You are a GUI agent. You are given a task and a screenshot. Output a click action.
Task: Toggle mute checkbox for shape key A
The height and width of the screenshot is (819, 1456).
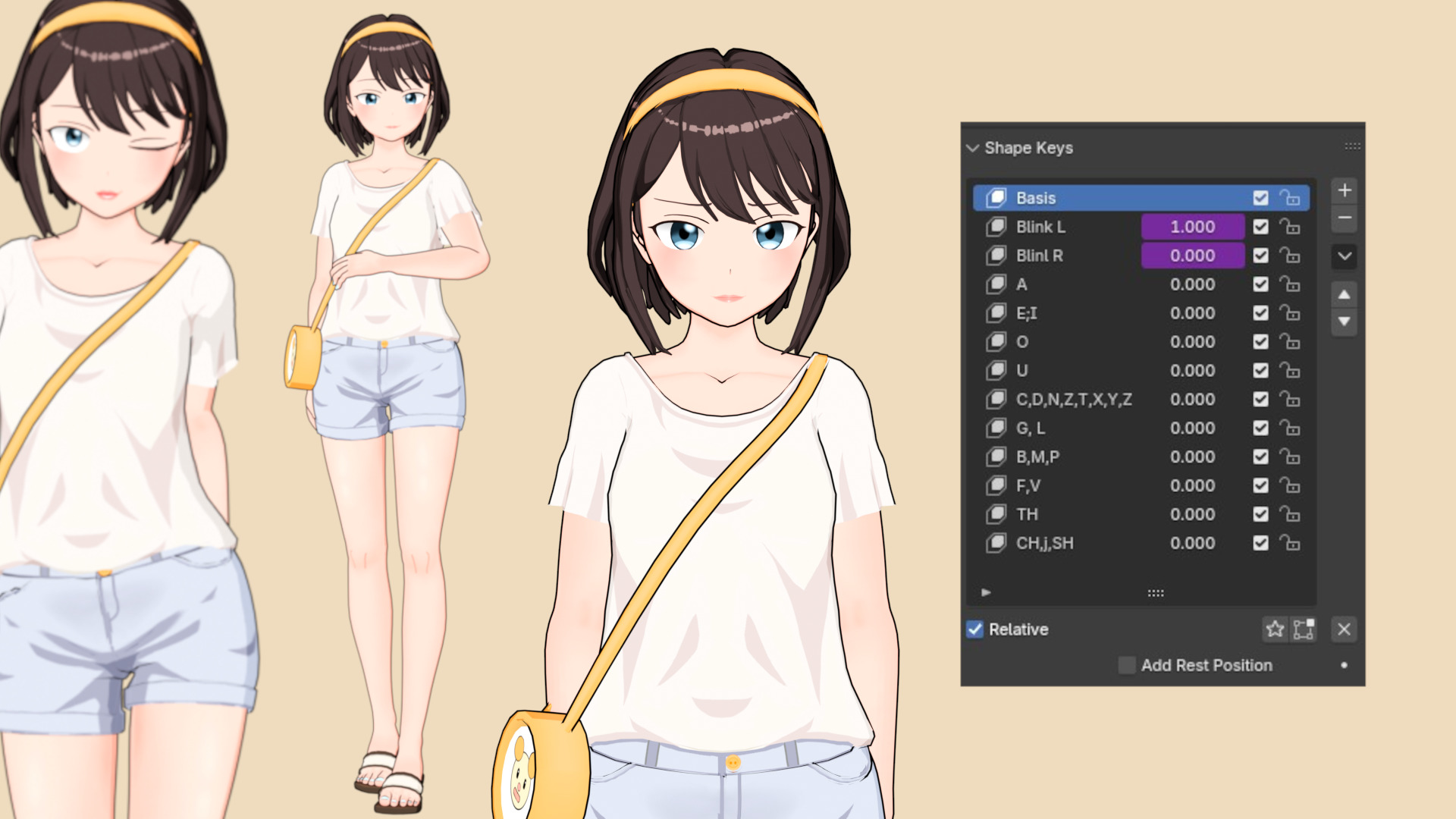pos(1260,284)
